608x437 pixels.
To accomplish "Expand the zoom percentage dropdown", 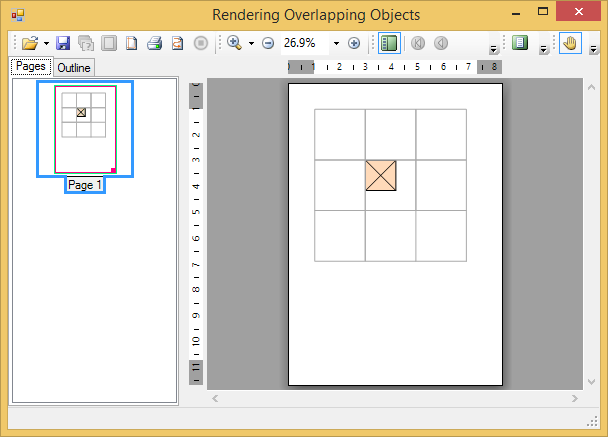I will 336,43.
